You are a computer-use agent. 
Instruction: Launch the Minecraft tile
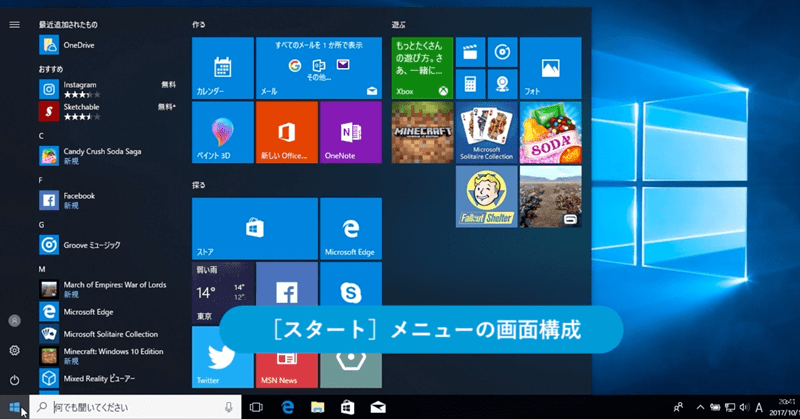click(x=422, y=132)
